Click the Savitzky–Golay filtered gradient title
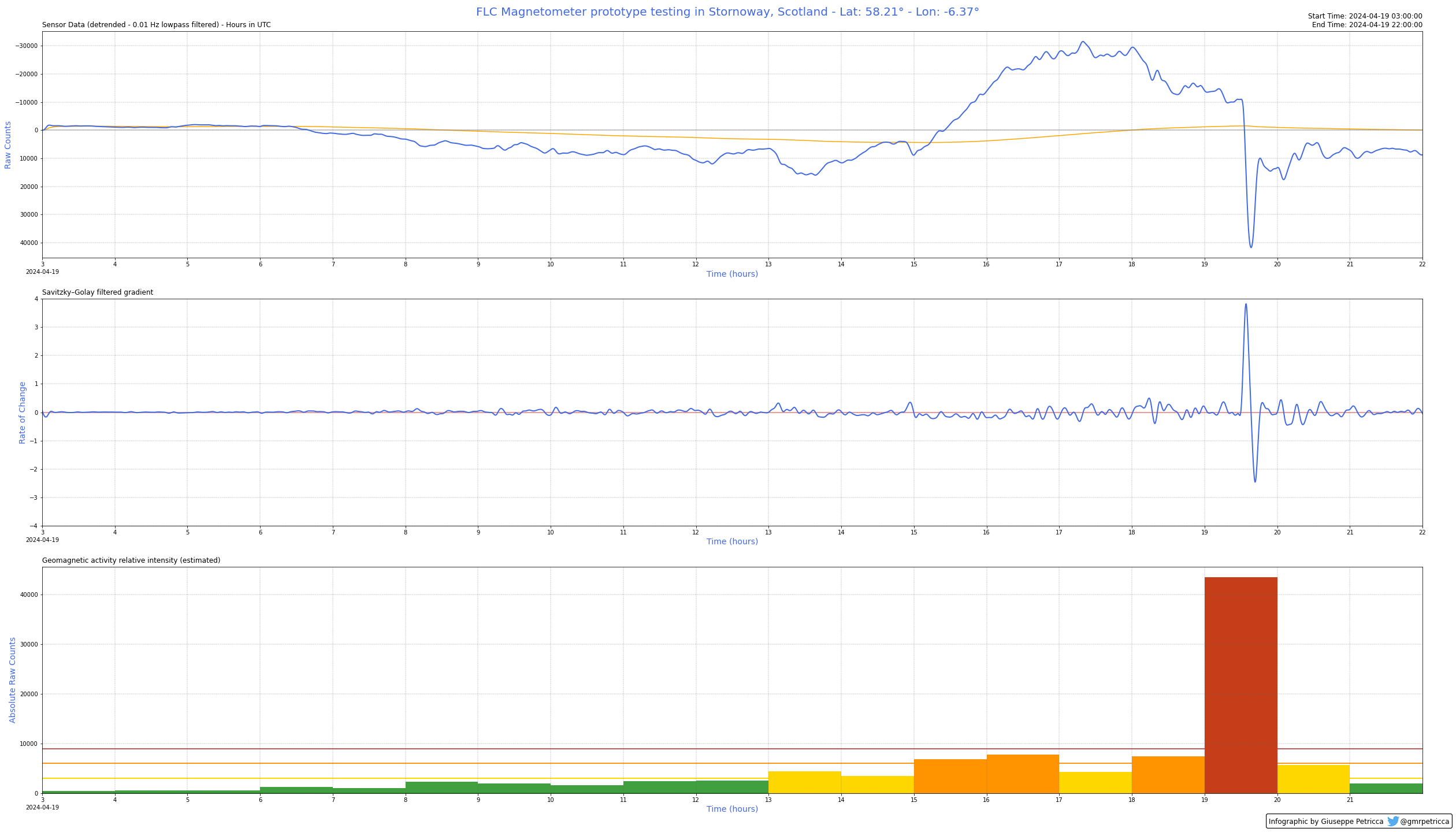Screen dimensions: 1456x832 (98, 292)
